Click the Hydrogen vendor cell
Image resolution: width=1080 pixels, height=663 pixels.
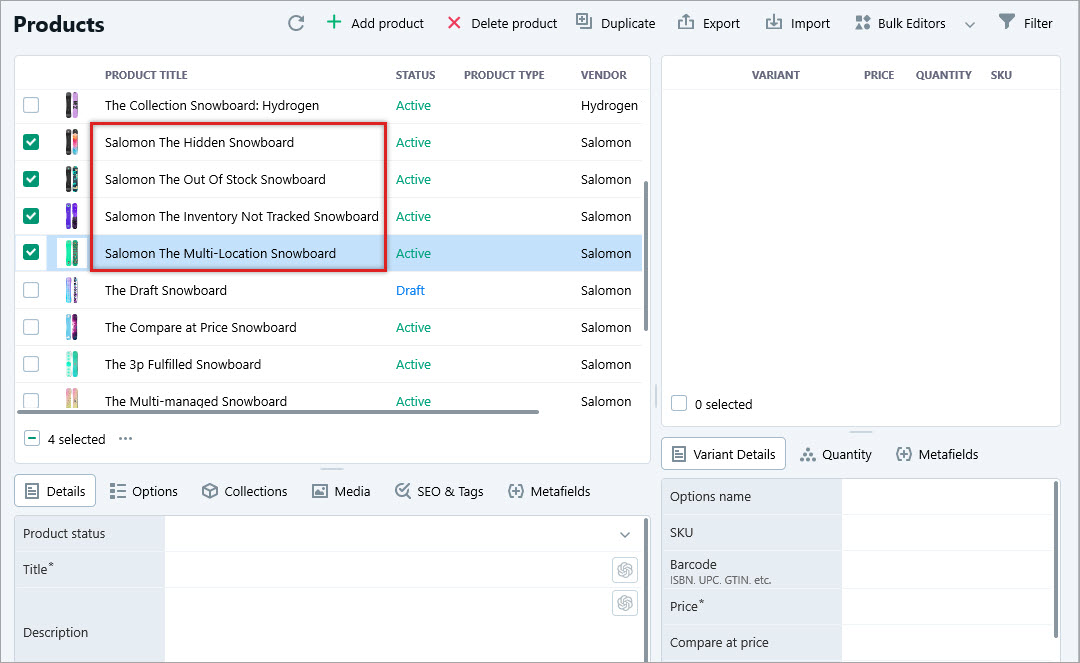coord(609,105)
